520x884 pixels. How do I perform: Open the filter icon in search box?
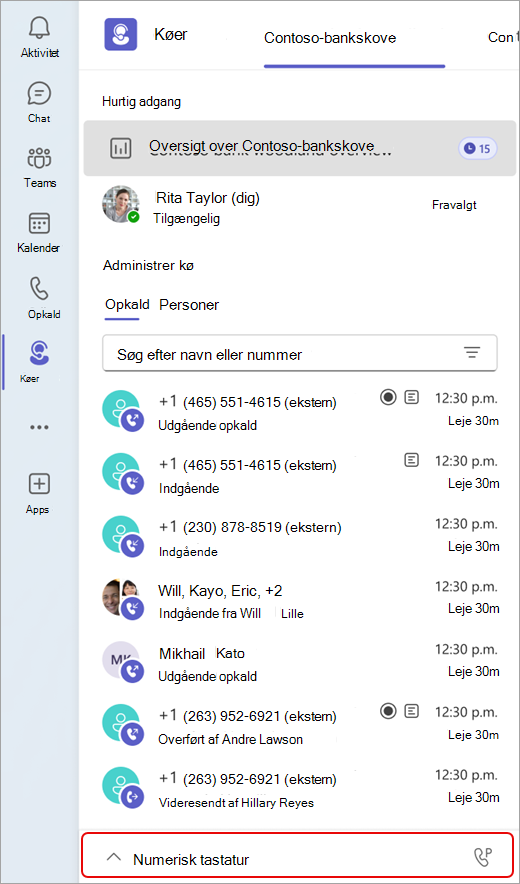pos(471,353)
